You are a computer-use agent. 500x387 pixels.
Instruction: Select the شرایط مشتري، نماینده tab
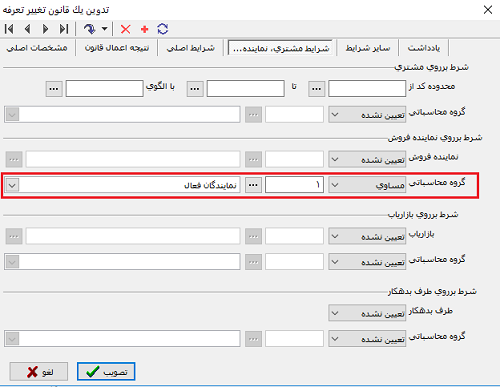coord(281,48)
